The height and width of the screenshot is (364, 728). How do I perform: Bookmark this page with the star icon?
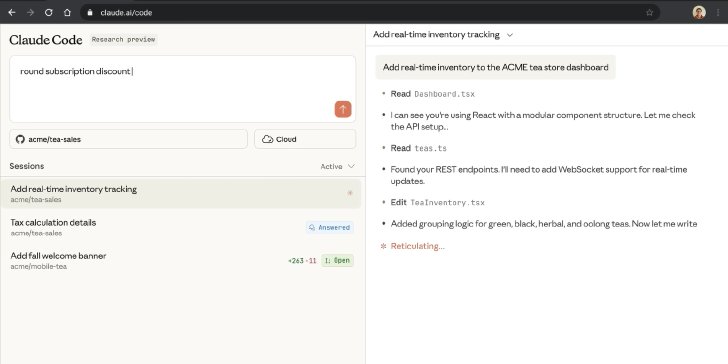(x=650, y=13)
